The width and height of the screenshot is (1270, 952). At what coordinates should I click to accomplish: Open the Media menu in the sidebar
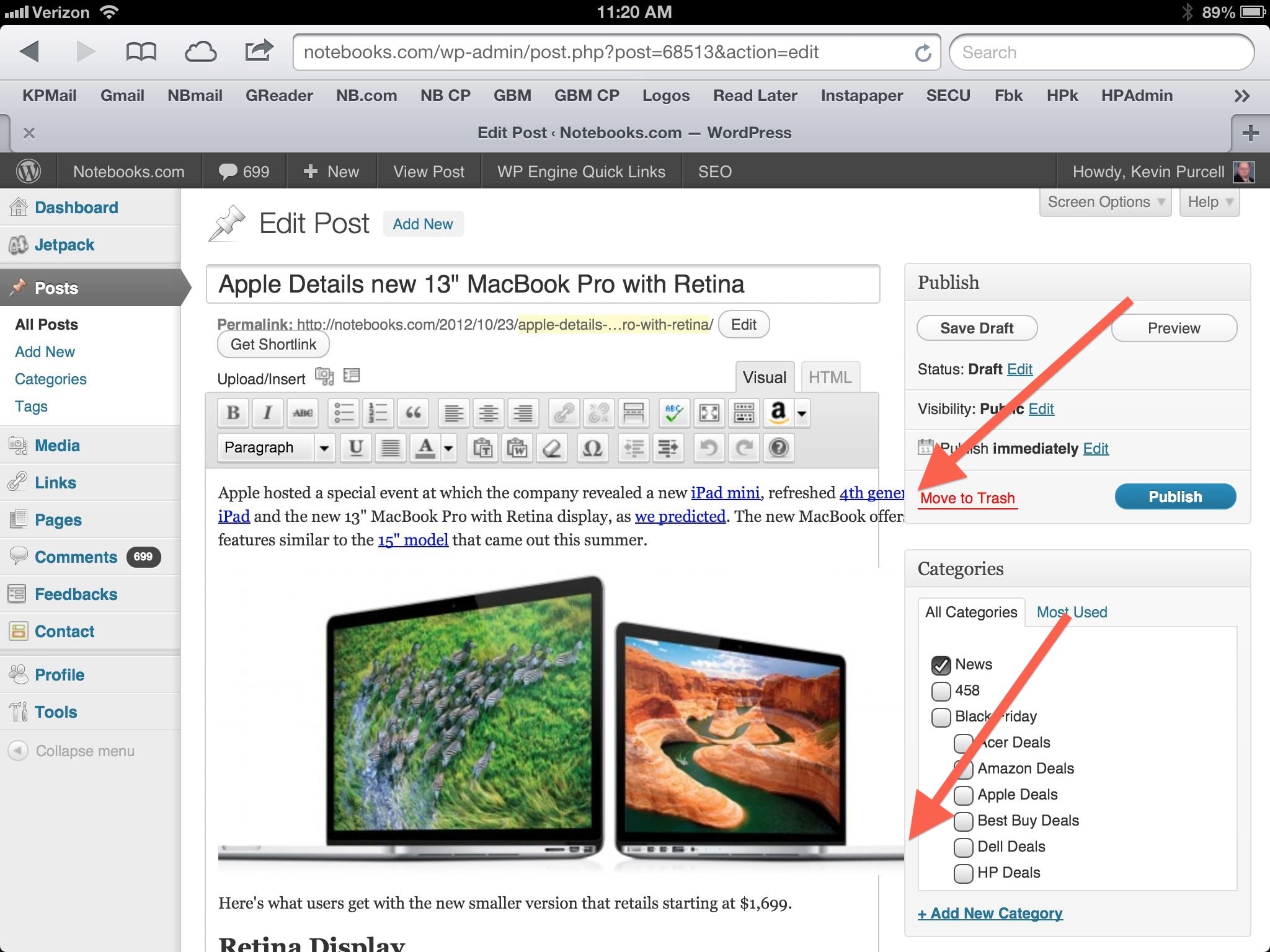[91, 446]
